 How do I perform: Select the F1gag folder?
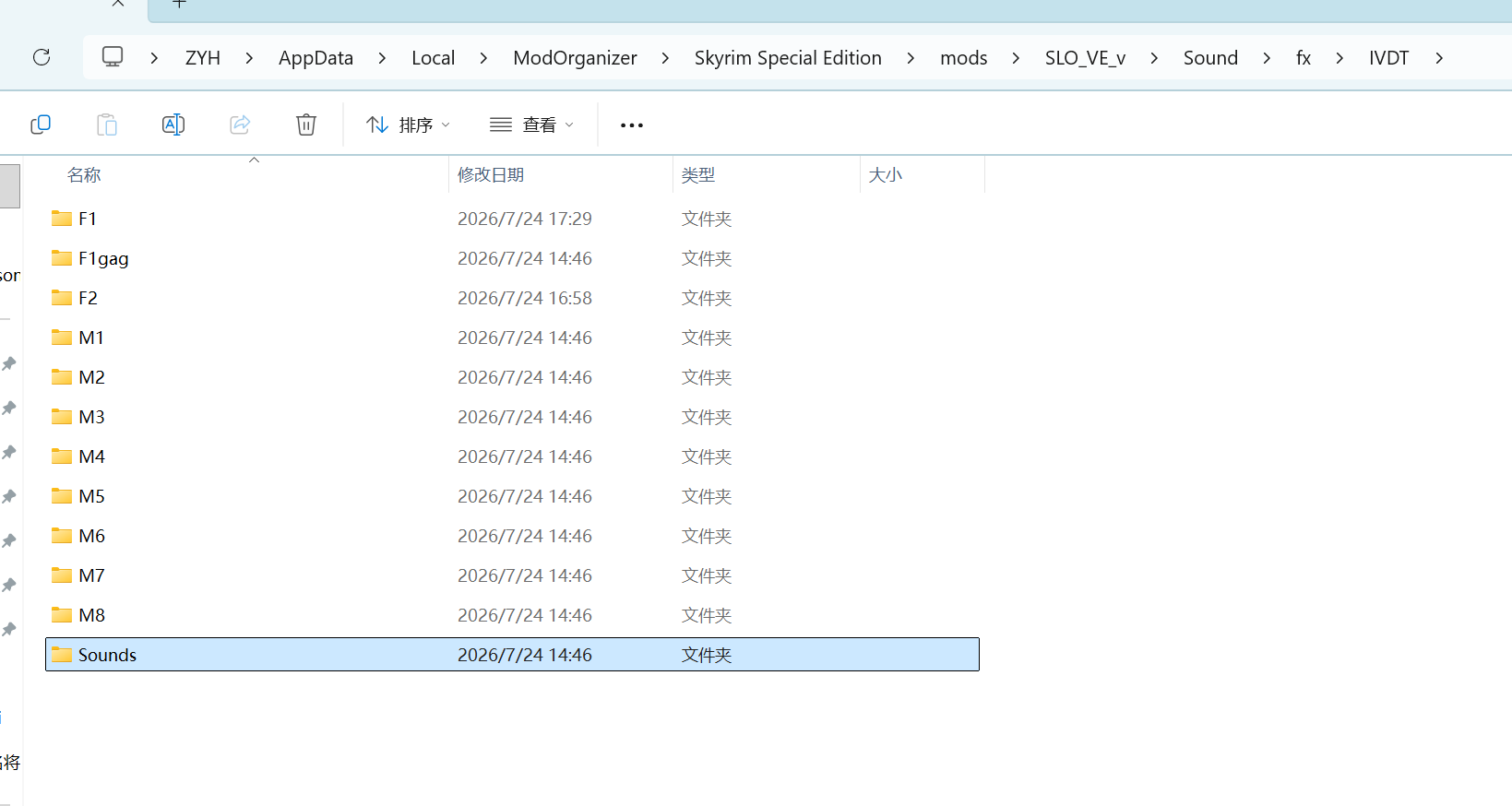tap(512, 258)
